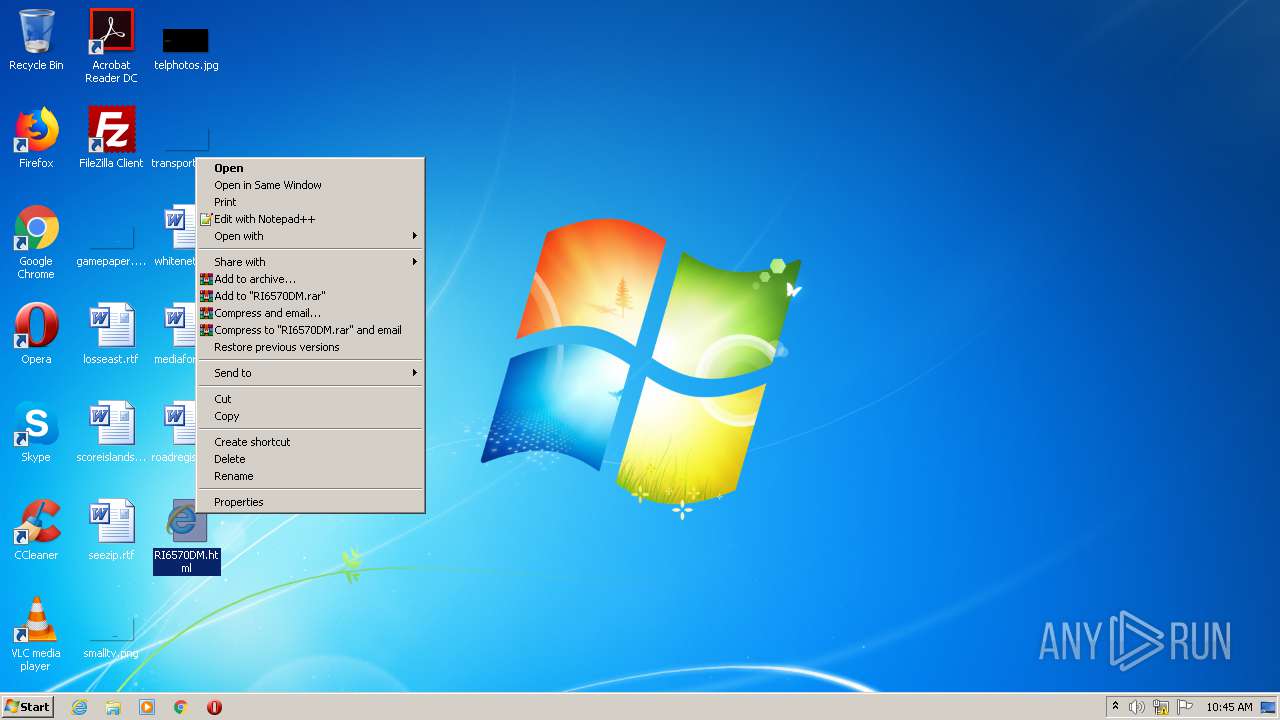Image resolution: width=1280 pixels, height=720 pixels.
Task: Choose Restore previous versions
Action: pos(311,347)
